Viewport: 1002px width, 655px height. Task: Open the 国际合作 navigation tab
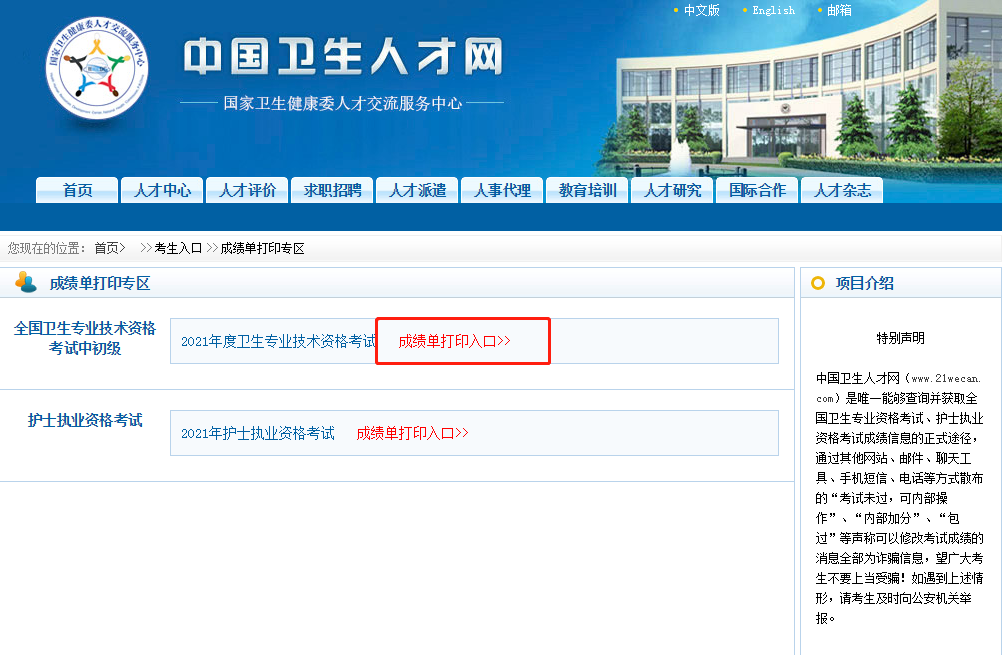757,190
